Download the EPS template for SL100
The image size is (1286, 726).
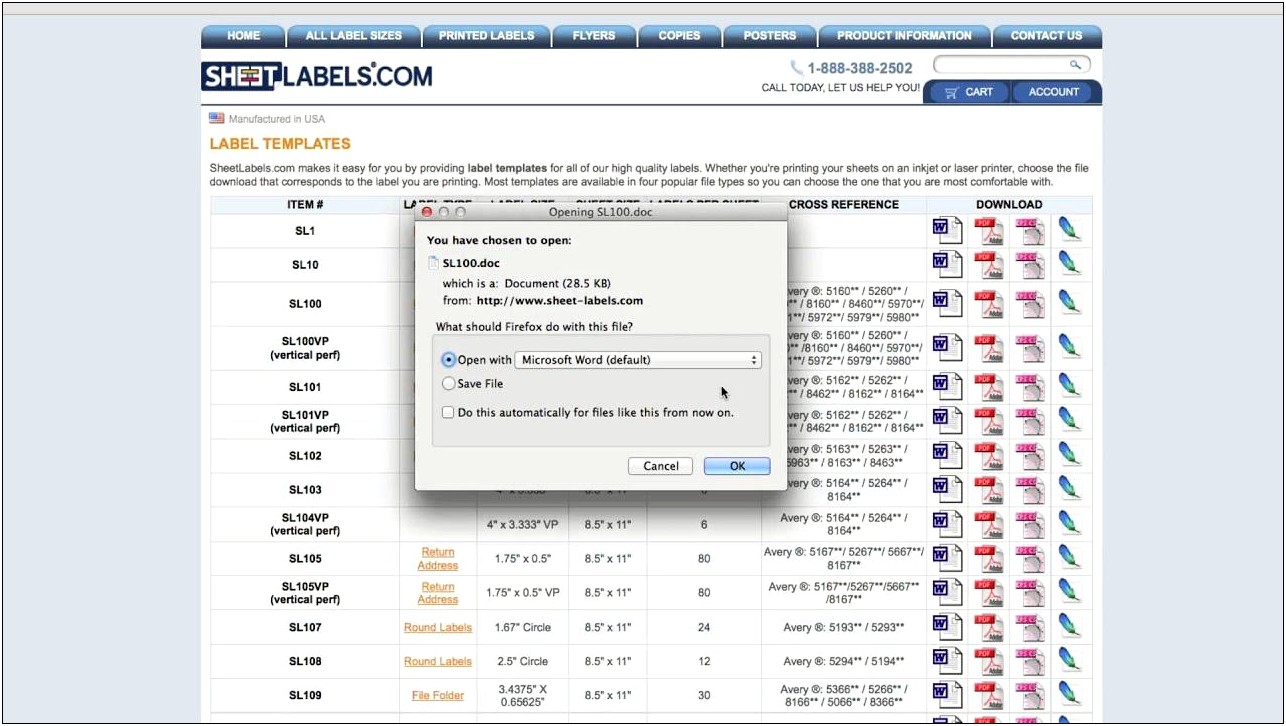click(1029, 303)
